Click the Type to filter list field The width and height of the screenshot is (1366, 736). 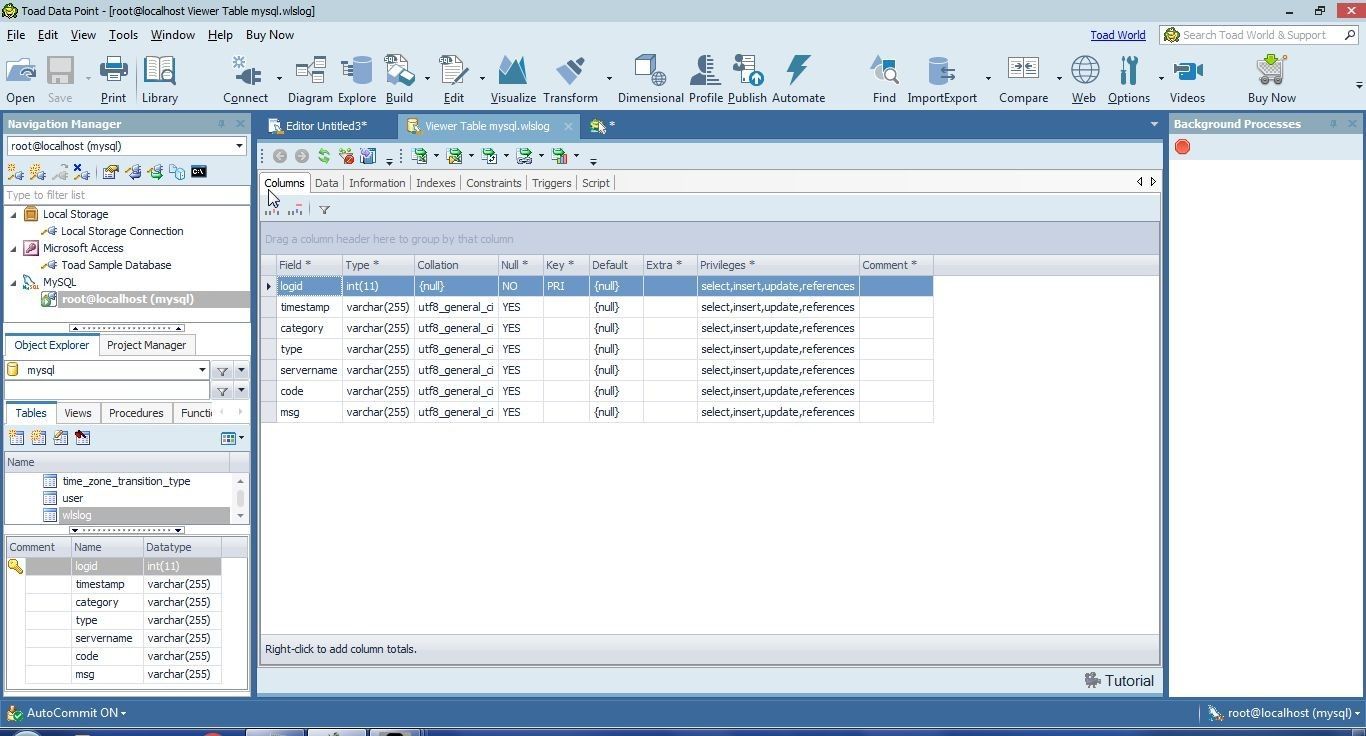(x=126, y=195)
